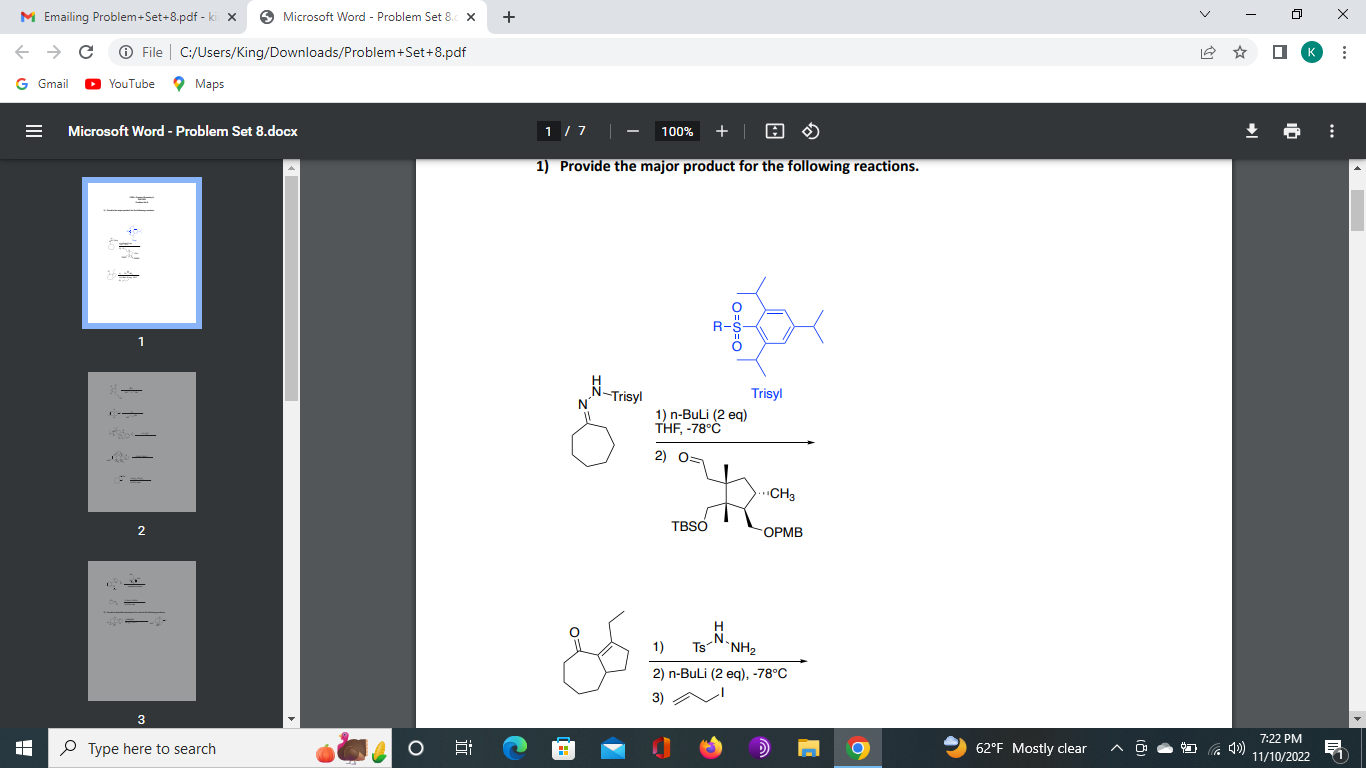
Task: Open Firefox from the taskbar
Action: 710,748
